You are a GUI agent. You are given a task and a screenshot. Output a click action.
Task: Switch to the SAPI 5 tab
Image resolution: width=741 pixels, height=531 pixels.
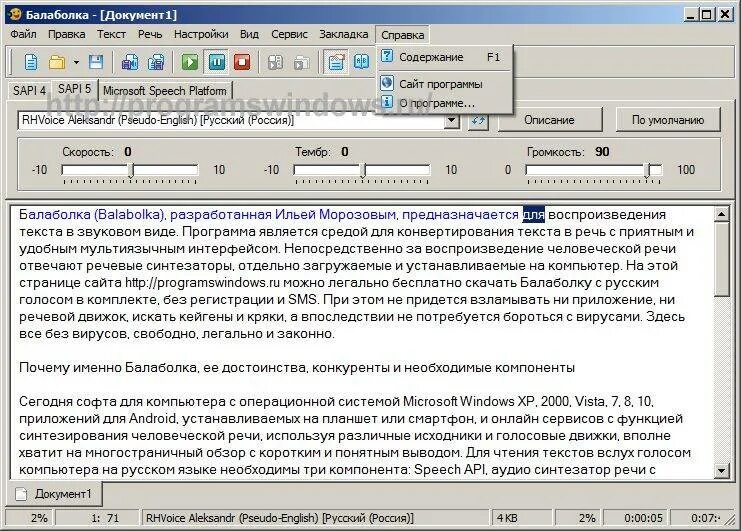(x=74, y=89)
